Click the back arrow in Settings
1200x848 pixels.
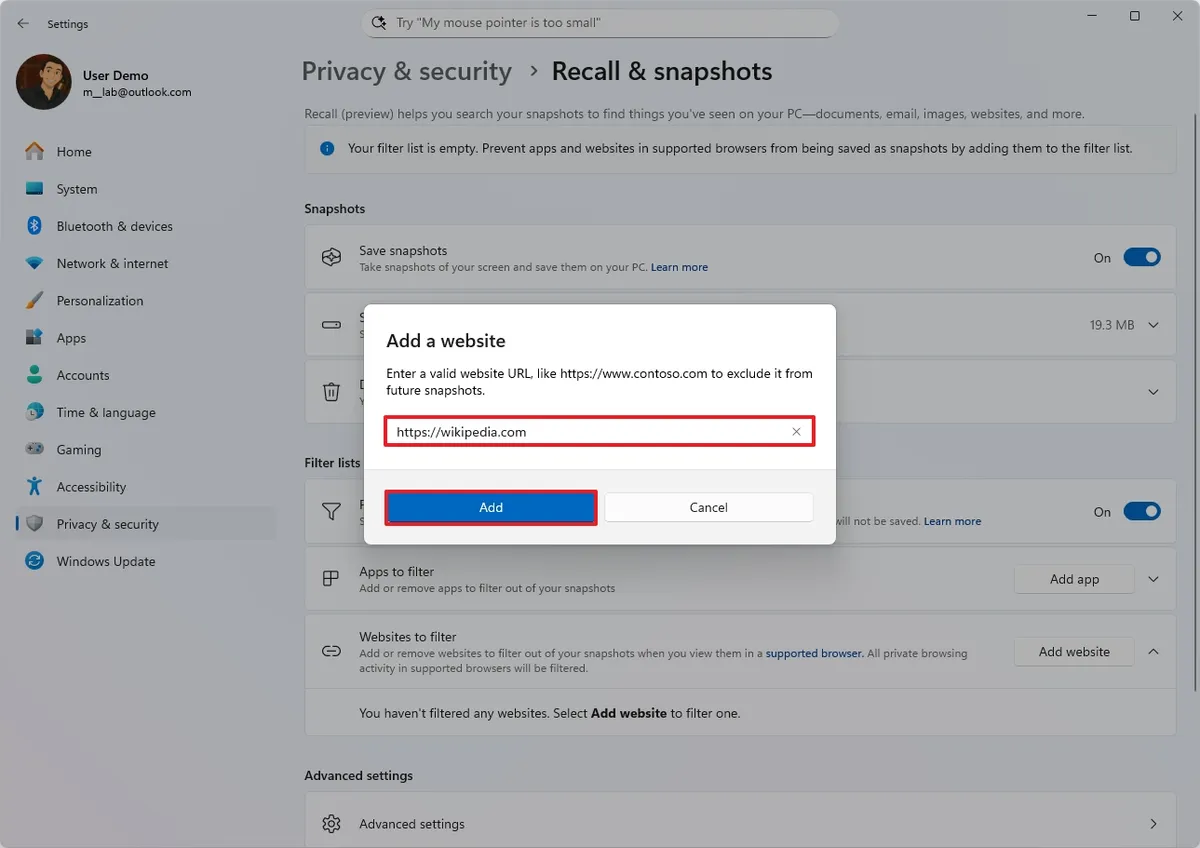tap(22, 23)
